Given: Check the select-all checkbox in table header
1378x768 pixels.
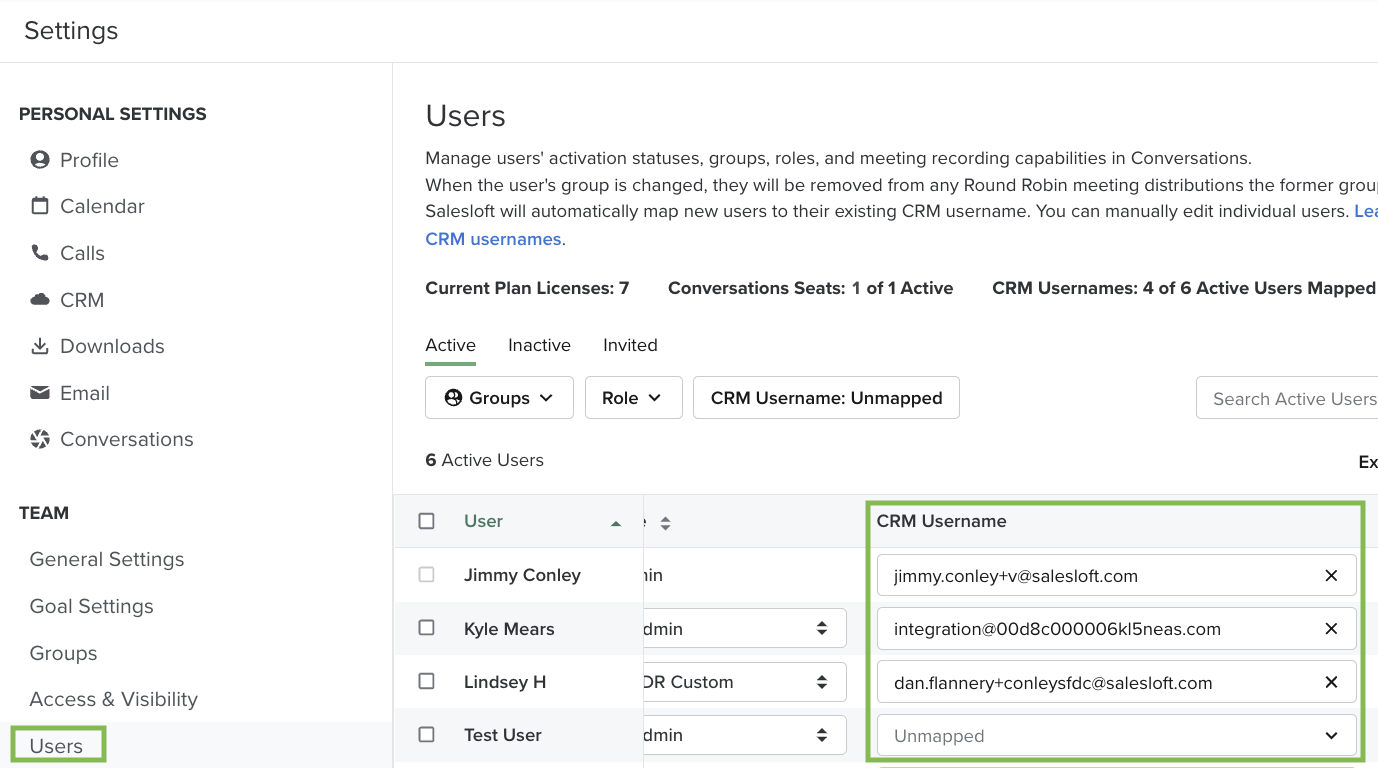Looking at the screenshot, I should tap(426, 520).
